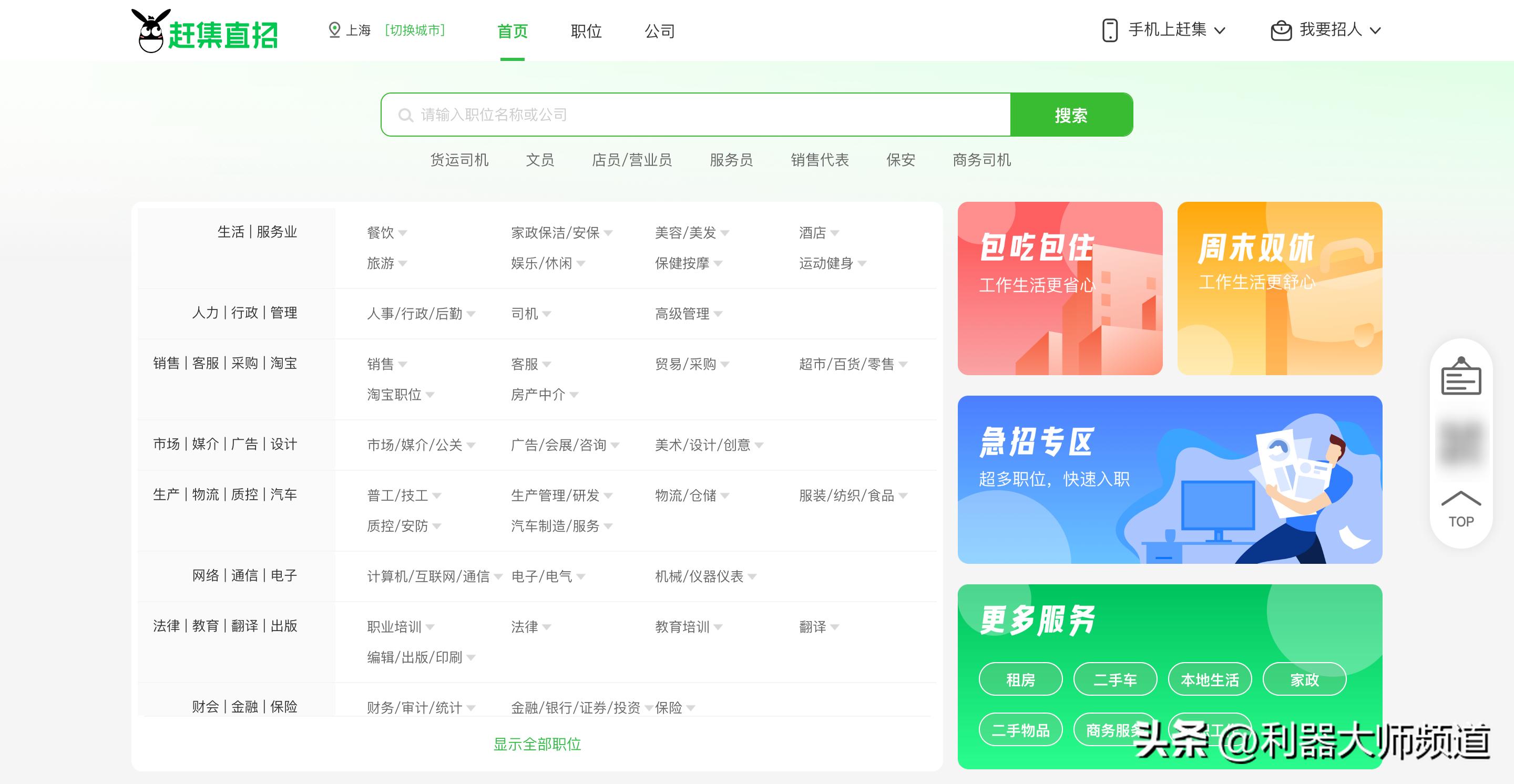Click the 搜索 search button
The width and height of the screenshot is (1514, 784).
point(1071,115)
